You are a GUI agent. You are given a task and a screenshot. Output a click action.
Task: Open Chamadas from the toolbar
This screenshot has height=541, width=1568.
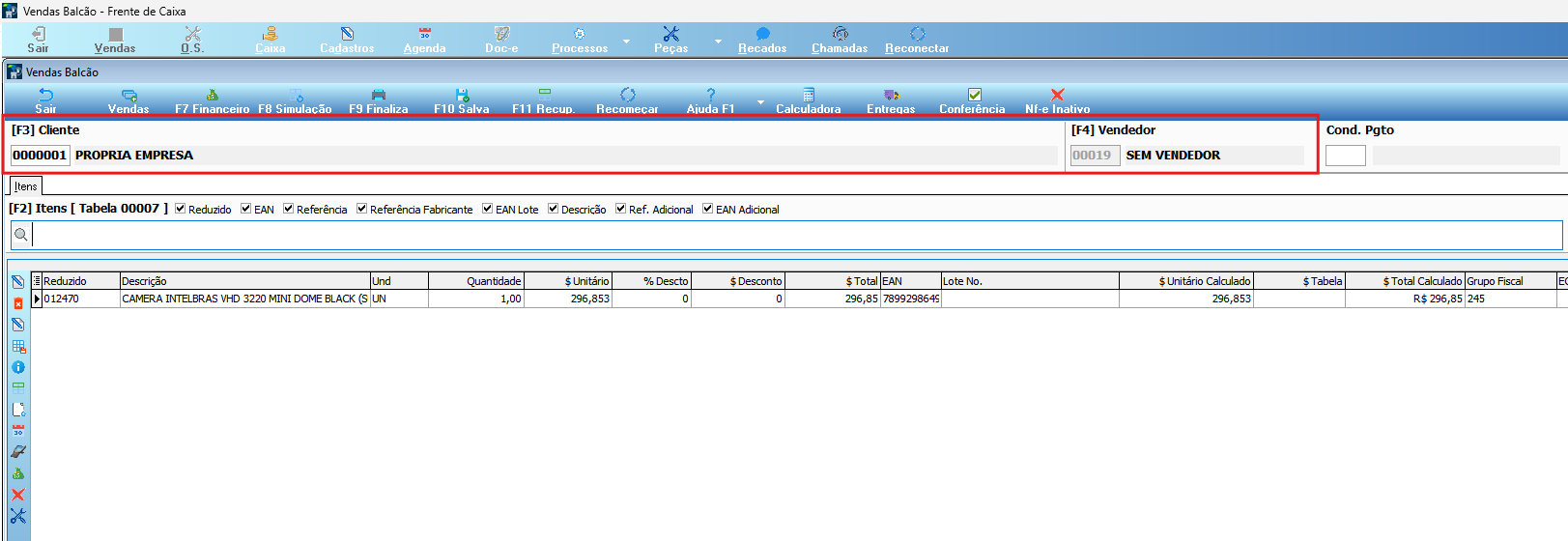840,40
